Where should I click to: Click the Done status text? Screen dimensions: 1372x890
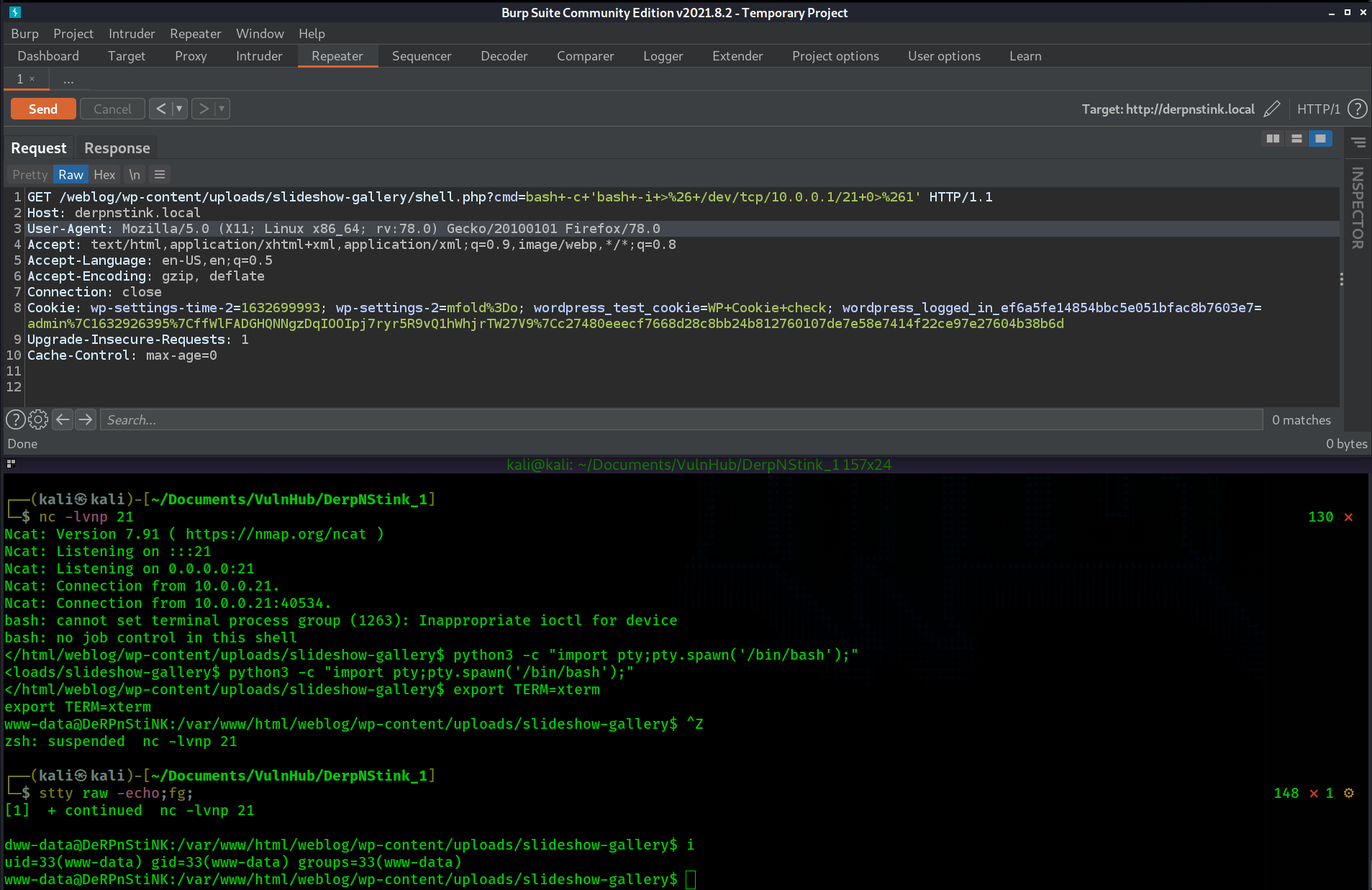click(22, 444)
